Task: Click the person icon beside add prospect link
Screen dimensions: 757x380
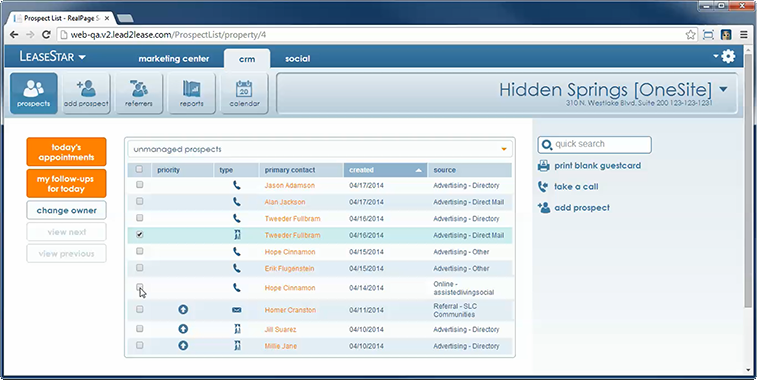Action: [544, 208]
